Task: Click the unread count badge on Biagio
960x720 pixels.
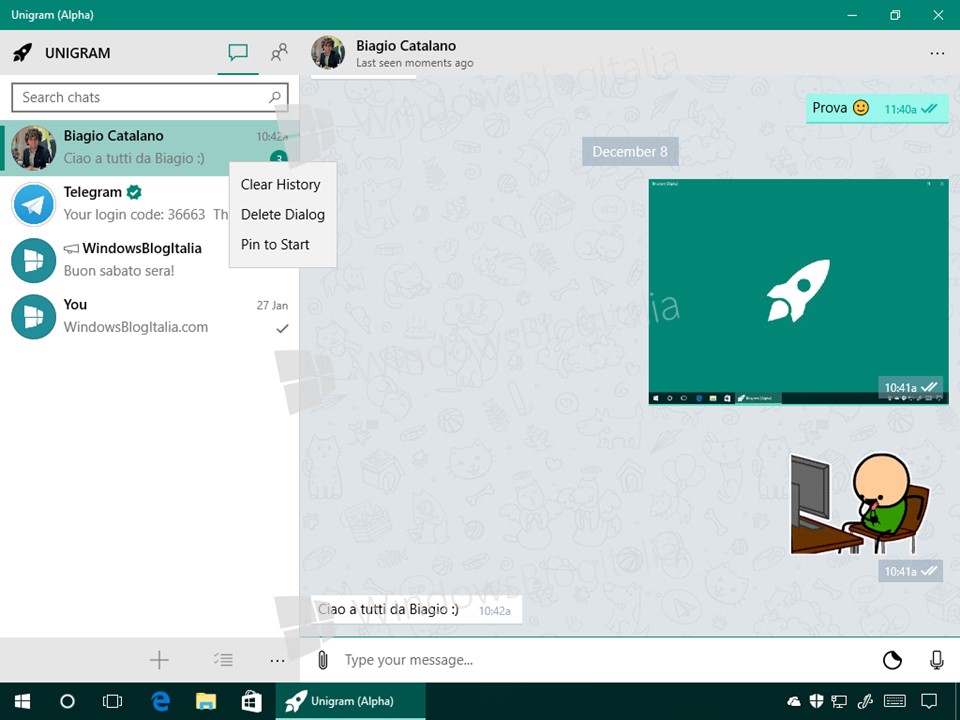Action: pos(279,159)
